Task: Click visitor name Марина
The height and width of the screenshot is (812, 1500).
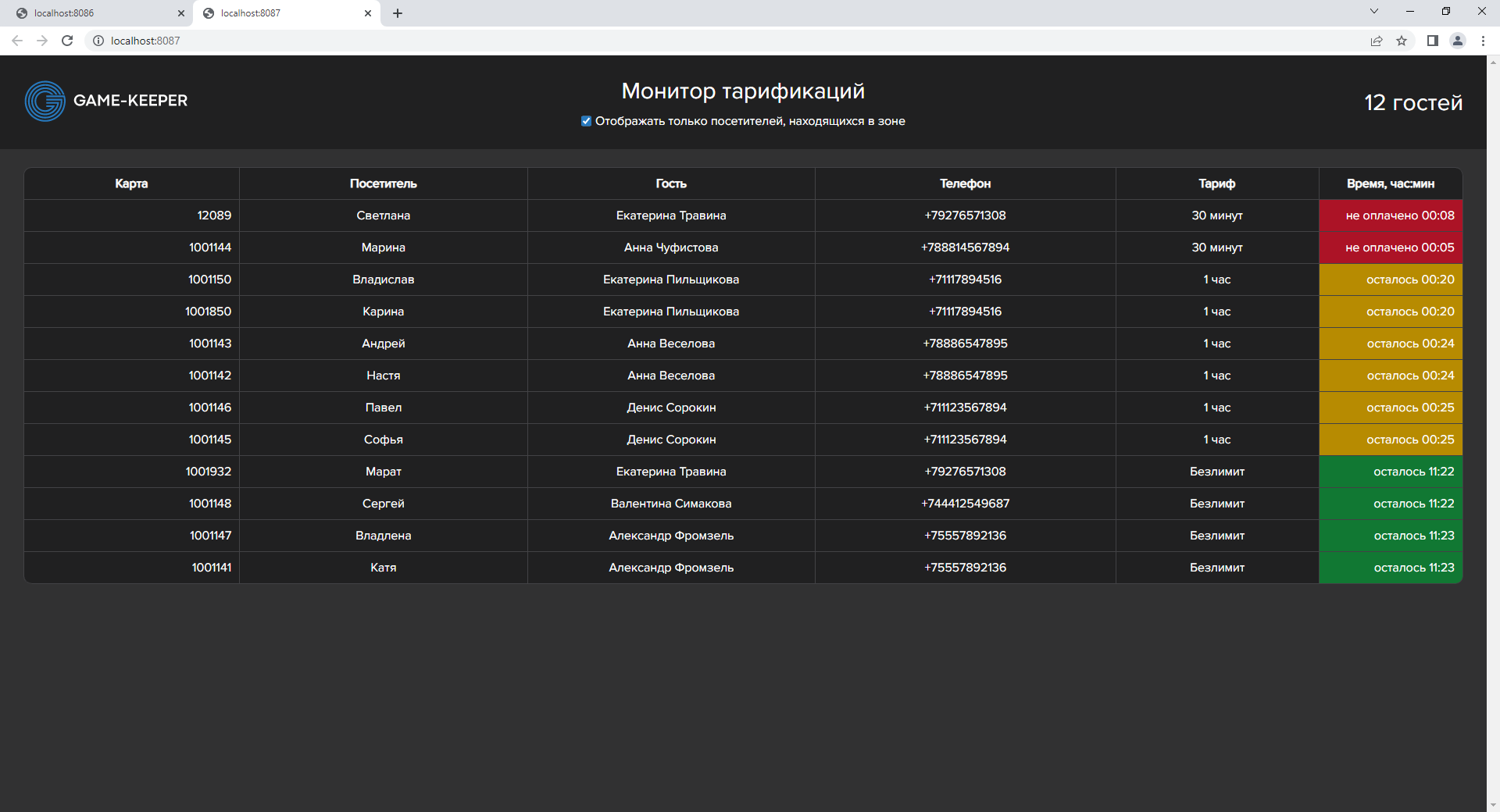Action: coord(383,248)
